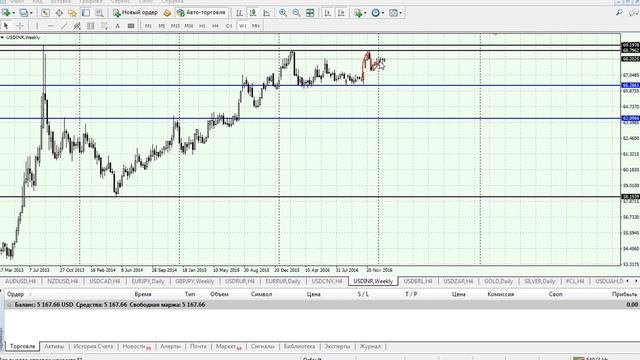This screenshot has height=360, width=640.
Task: Select the text A tool
Action: click(118, 26)
